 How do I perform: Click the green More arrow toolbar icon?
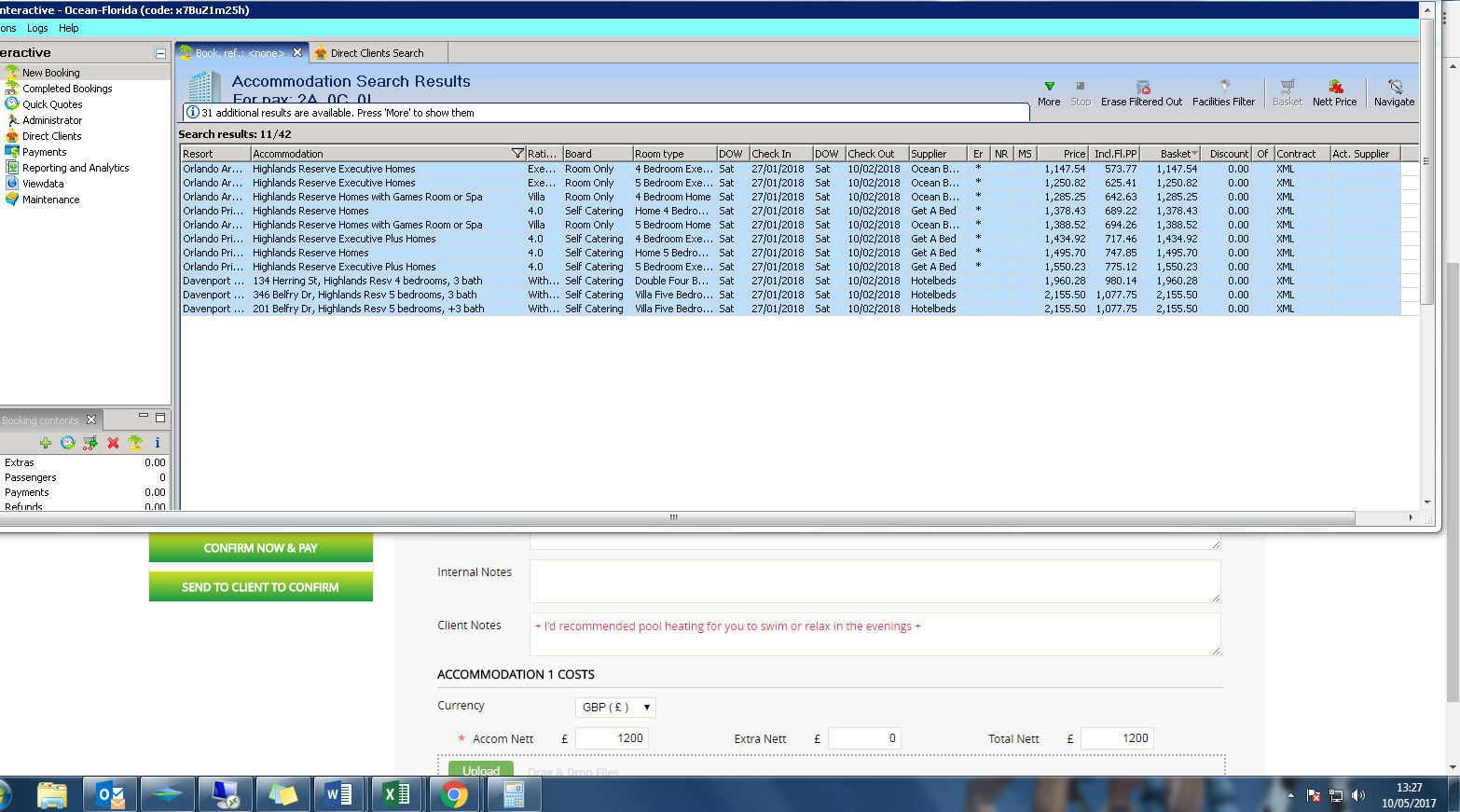coord(1049,86)
